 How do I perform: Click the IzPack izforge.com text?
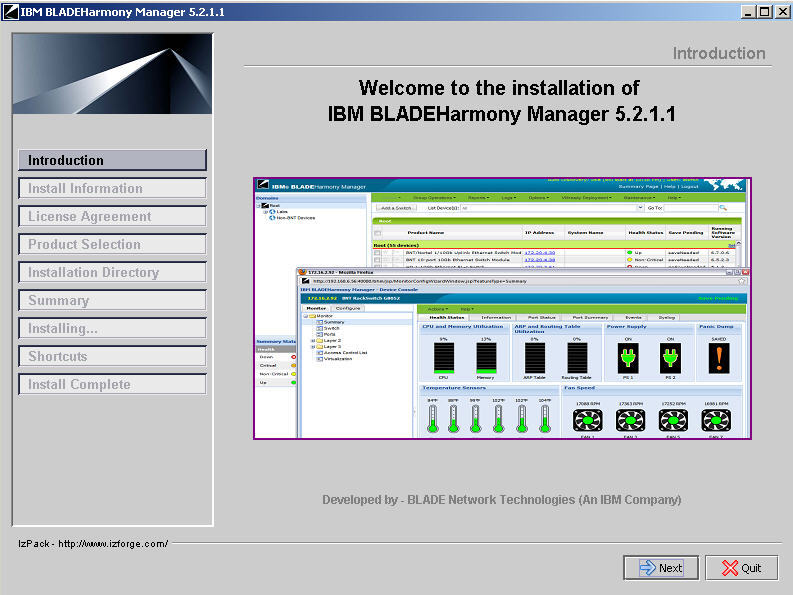[x=93, y=544]
